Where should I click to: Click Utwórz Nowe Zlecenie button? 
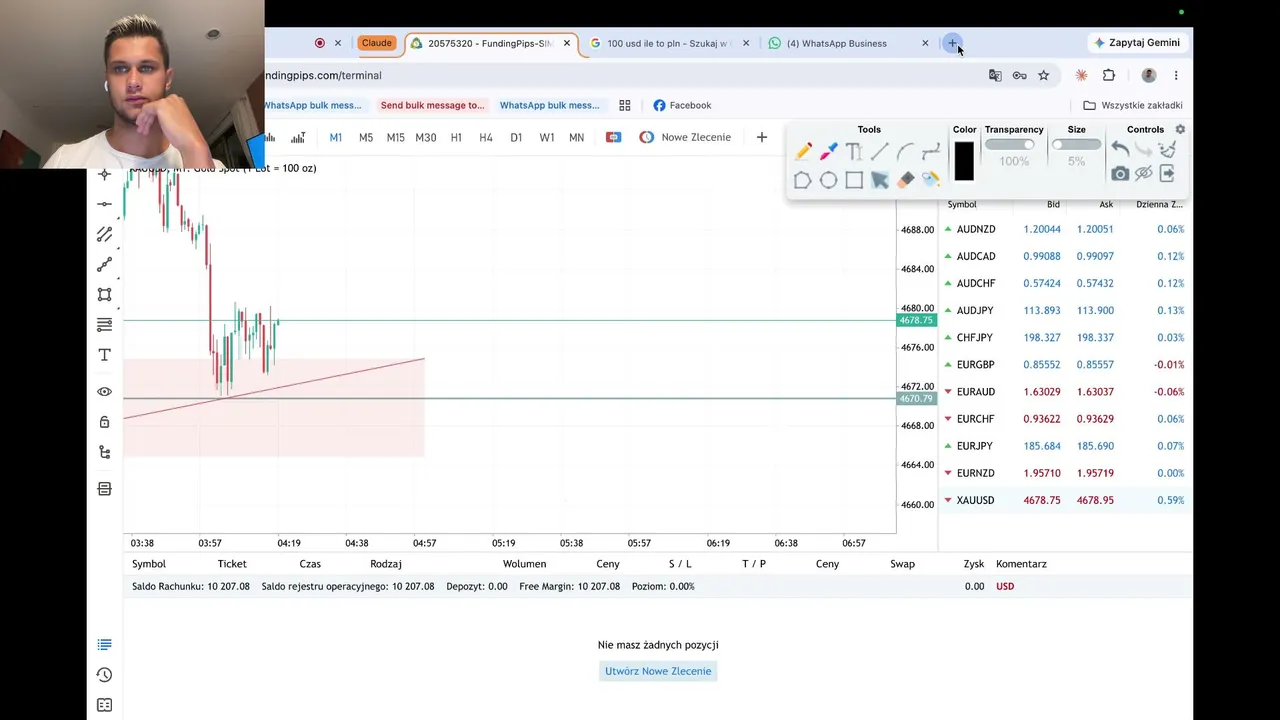(x=658, y=671)
